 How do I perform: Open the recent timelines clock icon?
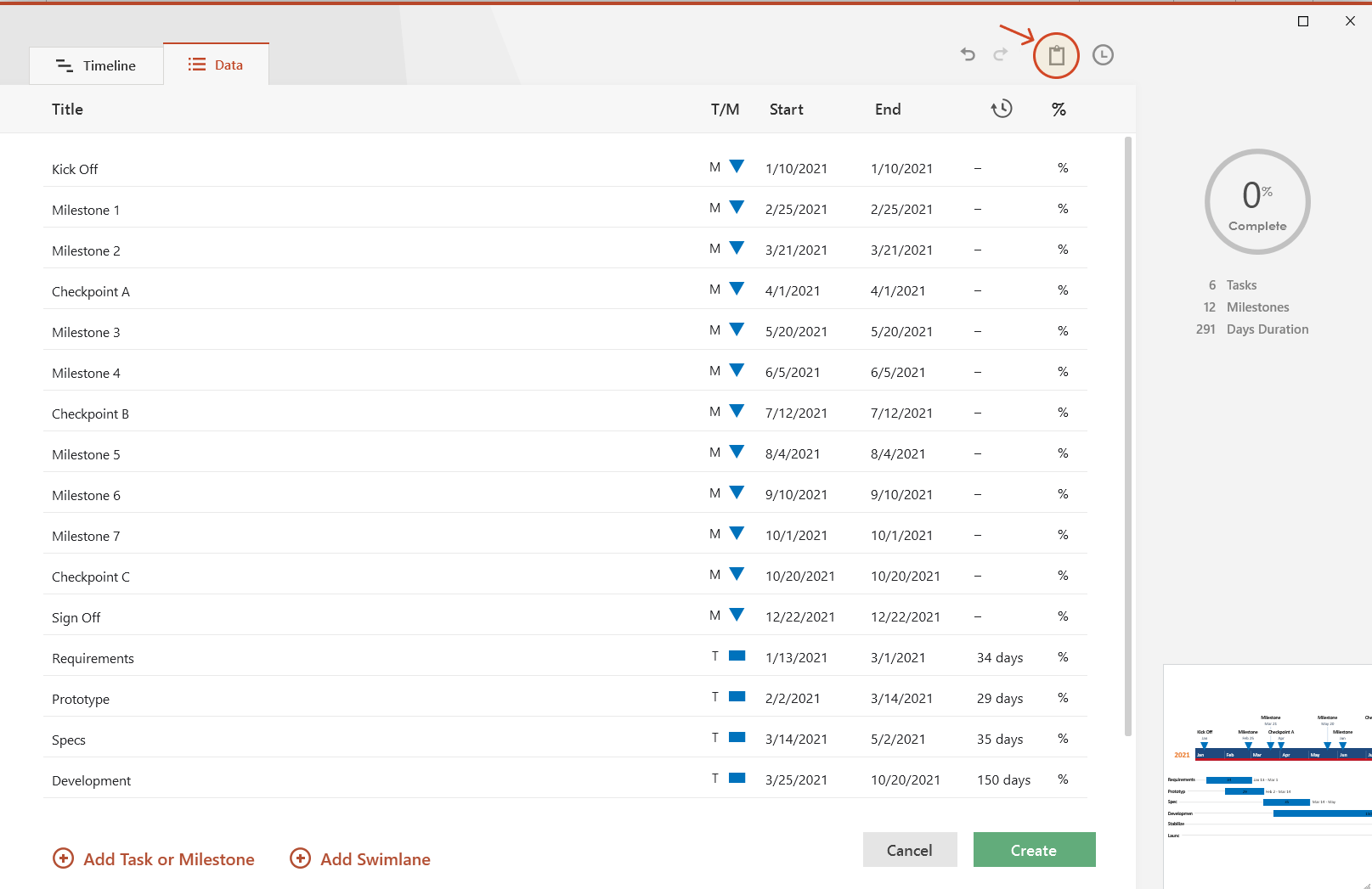pos(1103,54)
